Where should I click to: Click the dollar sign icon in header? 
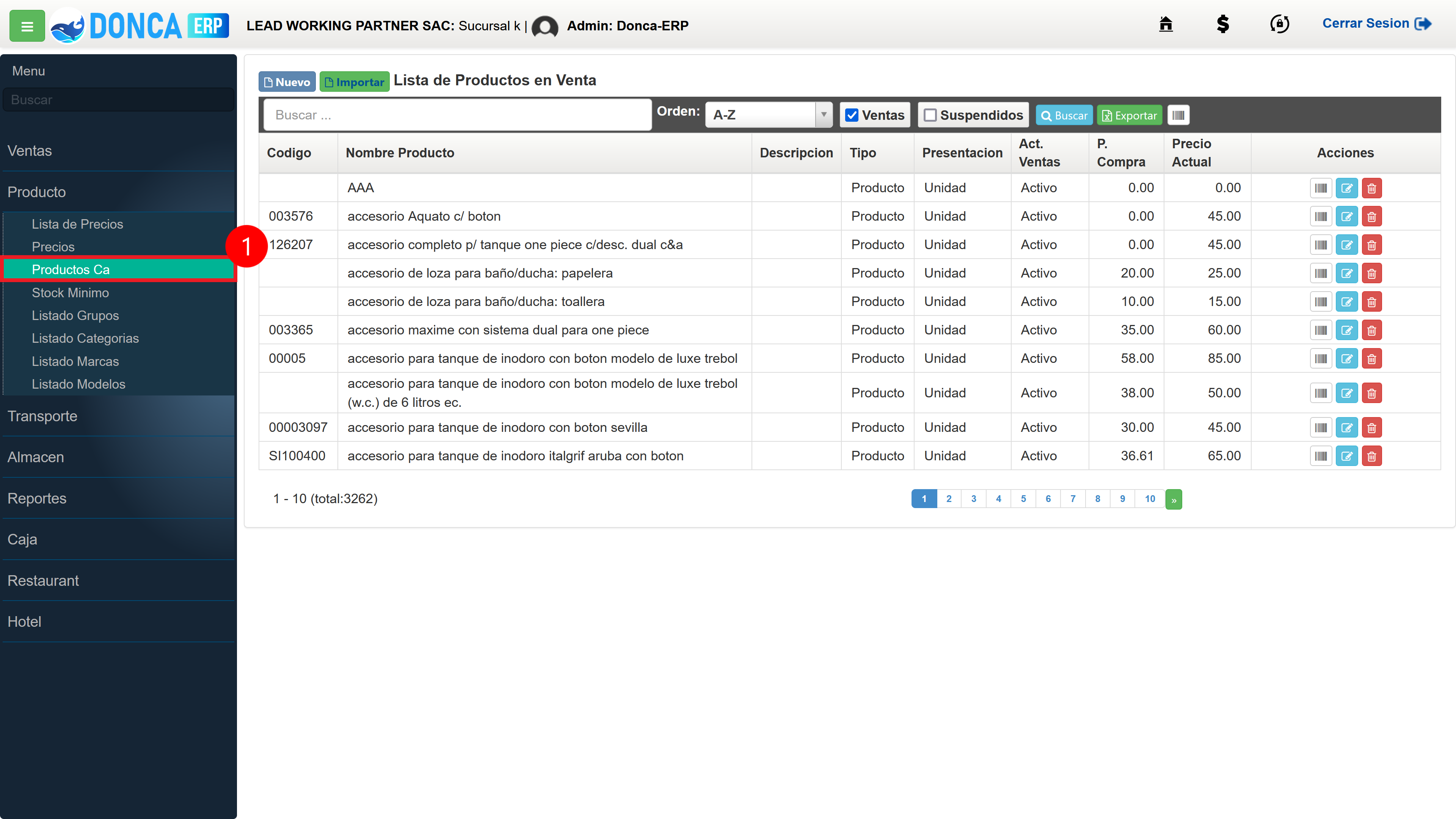[x=1222, y=24]
